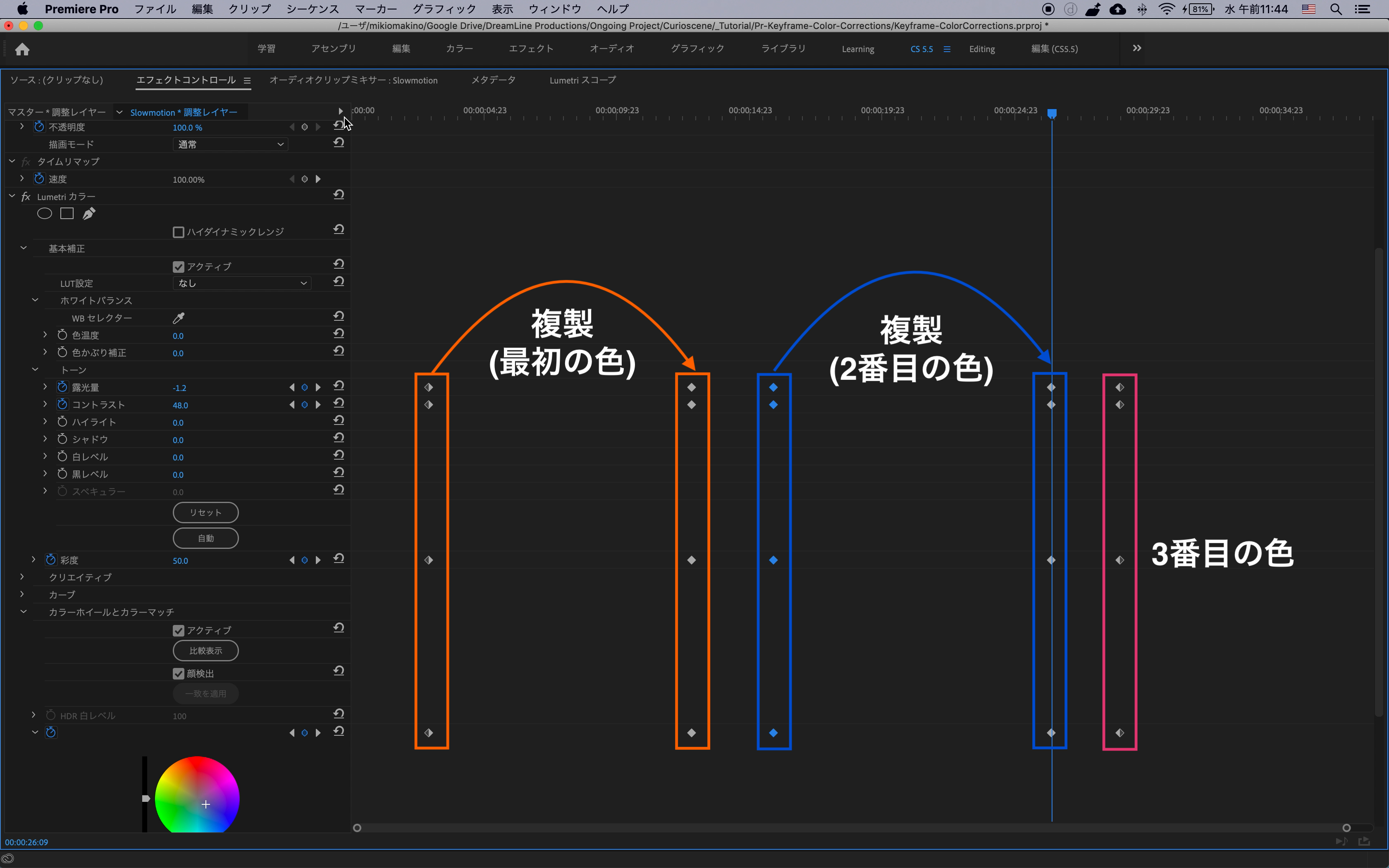
Task: Click the Home icon
Action: coord(22,49)
